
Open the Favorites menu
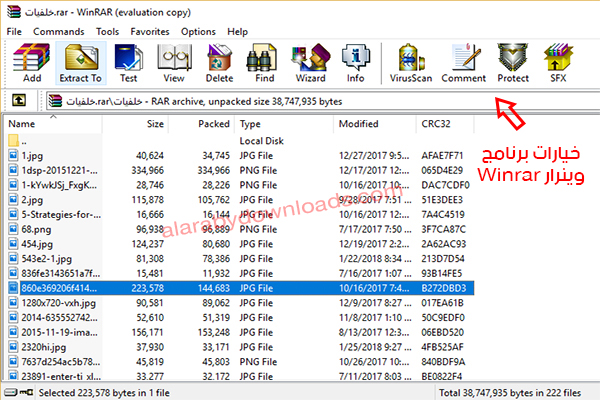pyautogui.click(x=150, y=31)
